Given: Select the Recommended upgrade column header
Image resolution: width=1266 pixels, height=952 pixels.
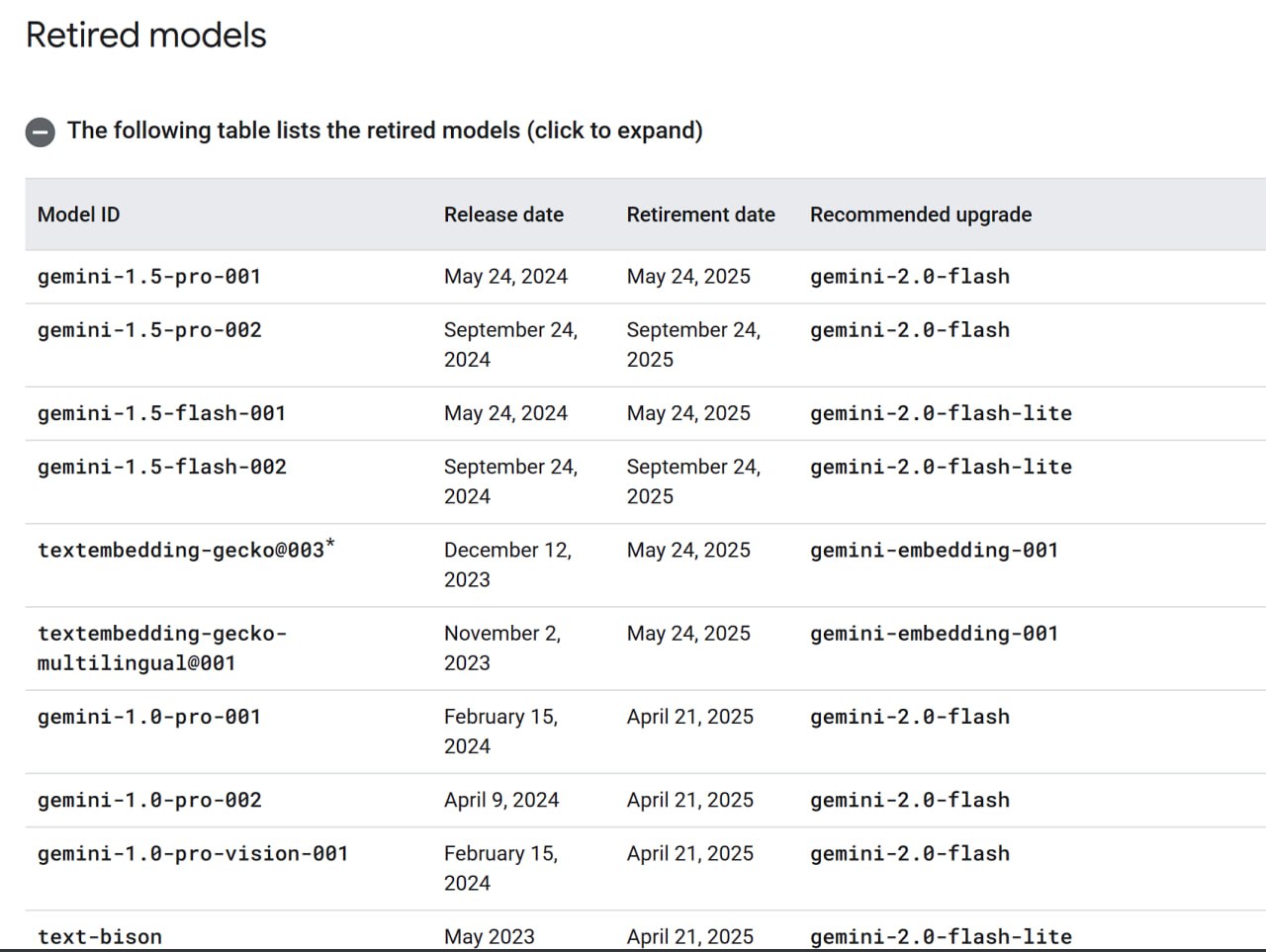Looking at the screenshot, I should pyautogui.click(x=920, y=215).
